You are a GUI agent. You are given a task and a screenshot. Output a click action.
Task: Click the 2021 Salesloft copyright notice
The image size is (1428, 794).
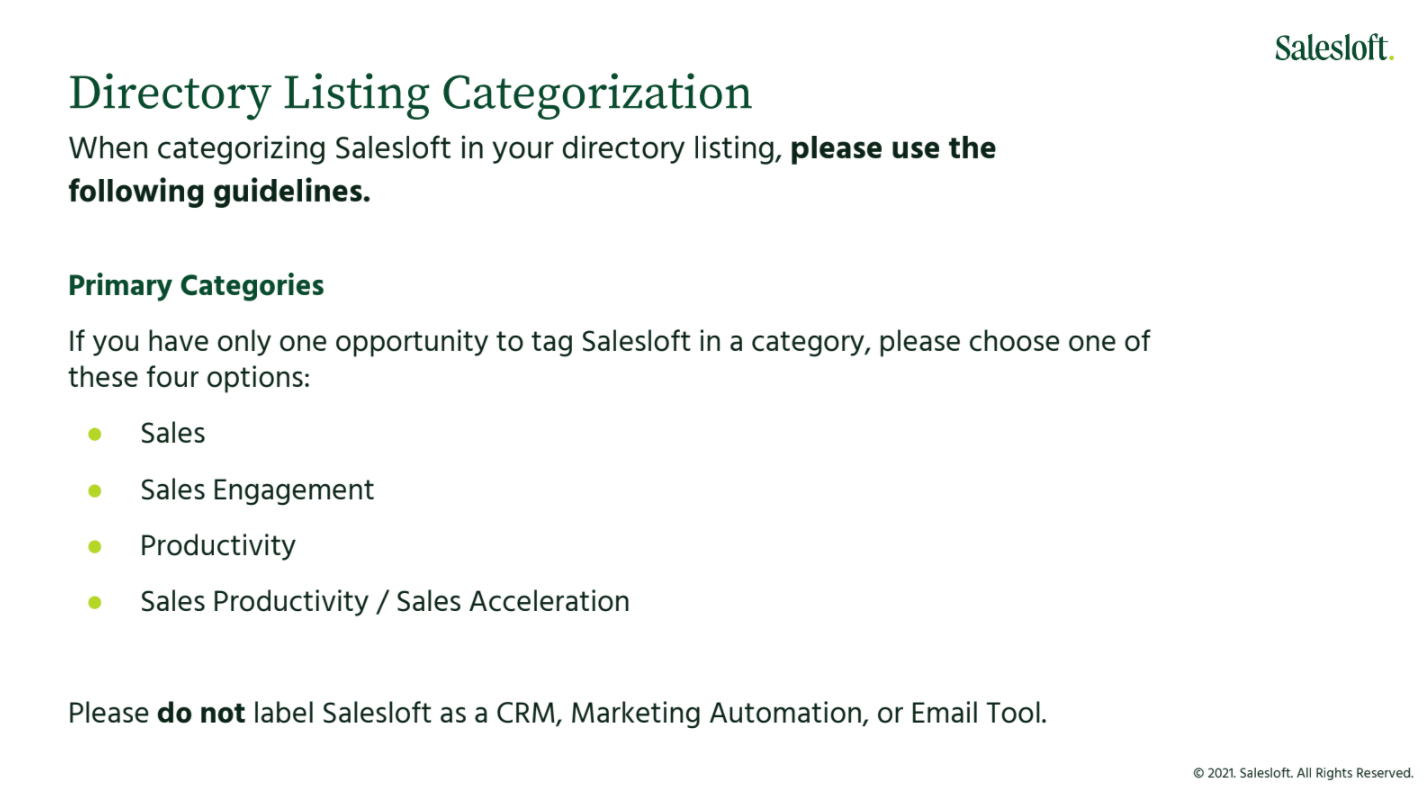point(1303,773)
